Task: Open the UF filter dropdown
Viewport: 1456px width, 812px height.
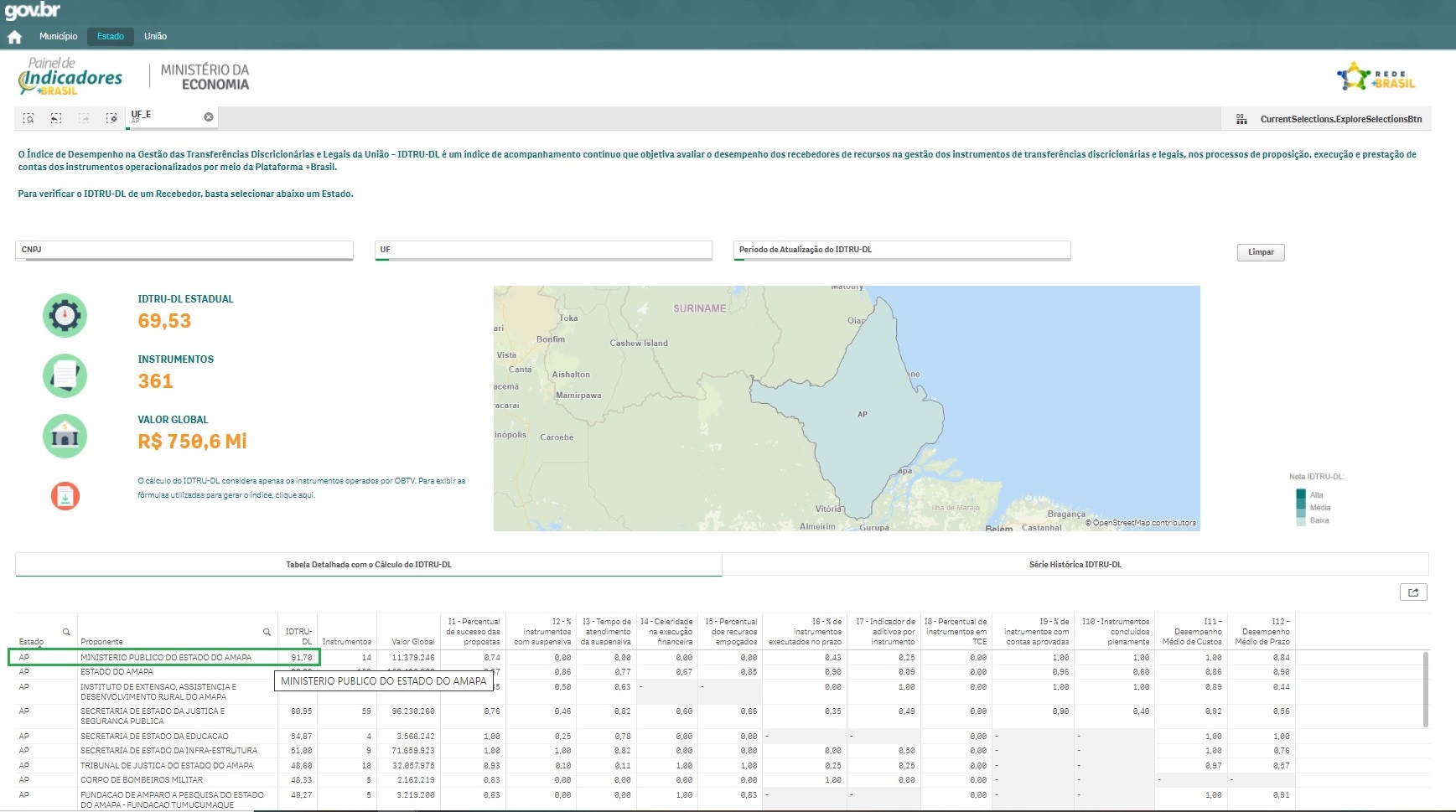Action: coord(543,250)
